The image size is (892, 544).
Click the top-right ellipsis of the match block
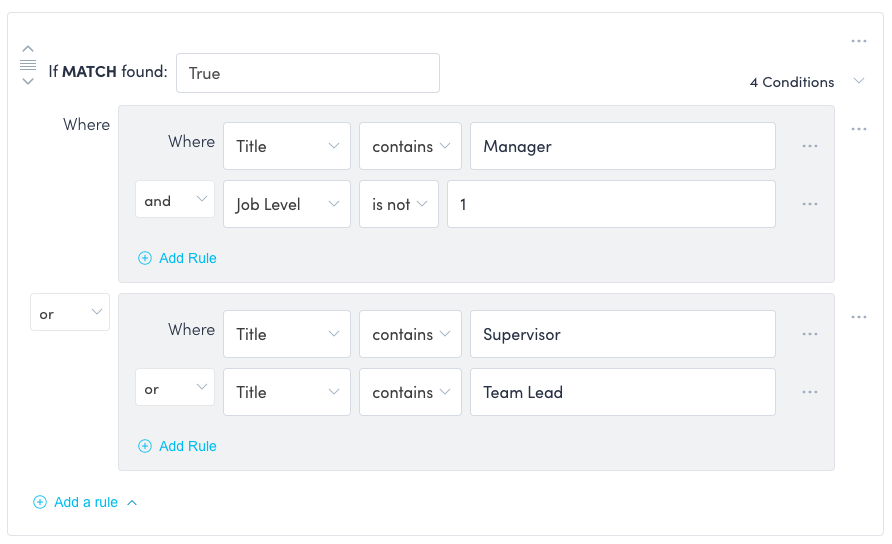click(x=859, y=41)
